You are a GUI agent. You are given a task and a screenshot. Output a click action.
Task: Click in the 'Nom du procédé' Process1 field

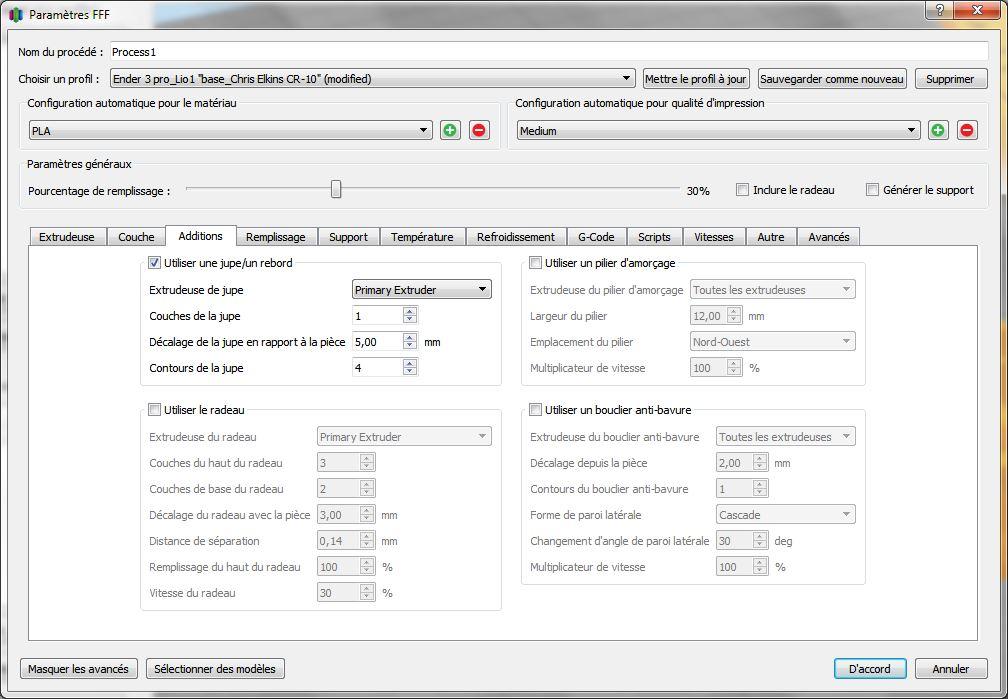[549, 51]
